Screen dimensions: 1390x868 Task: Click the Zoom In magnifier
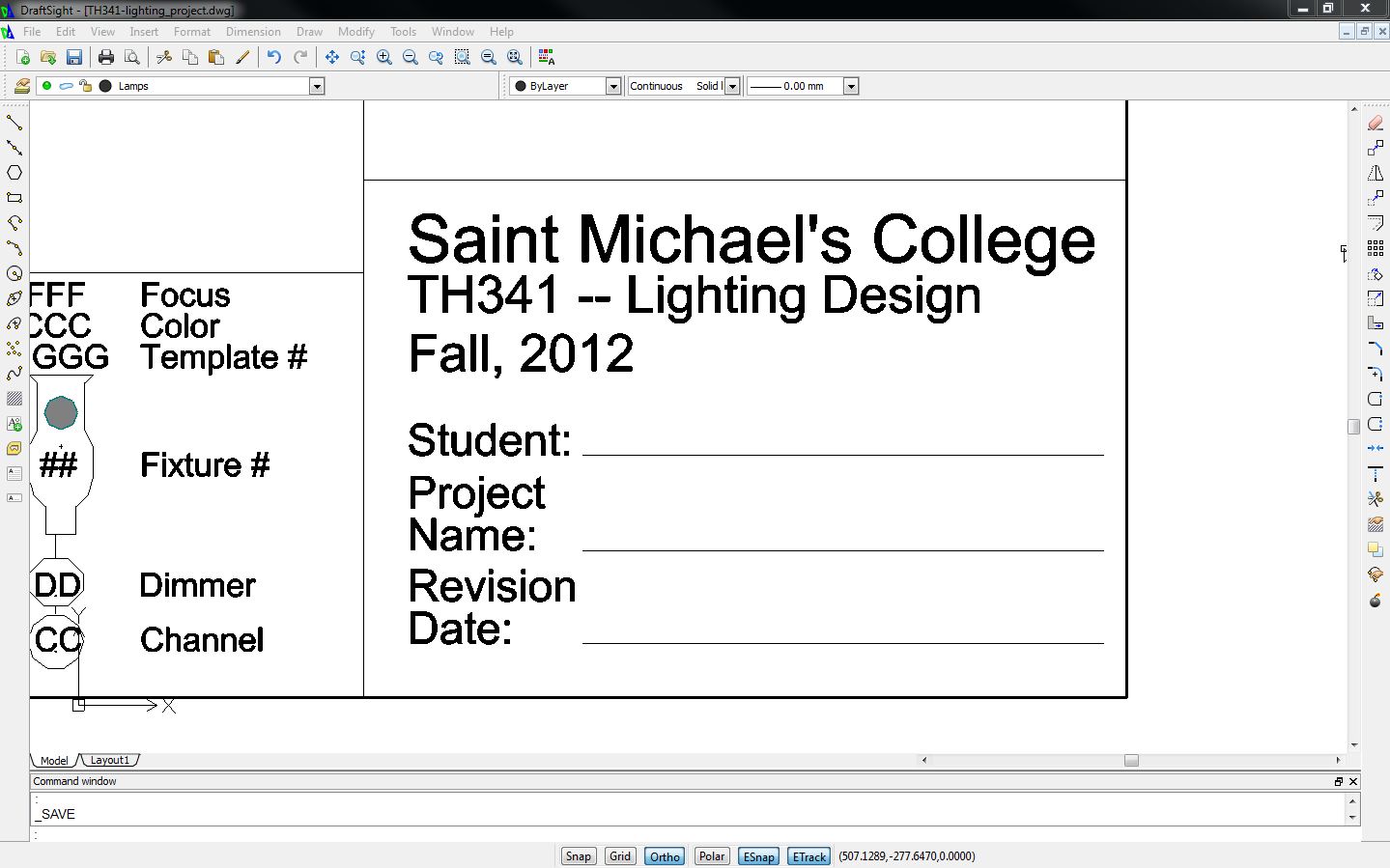383,57
